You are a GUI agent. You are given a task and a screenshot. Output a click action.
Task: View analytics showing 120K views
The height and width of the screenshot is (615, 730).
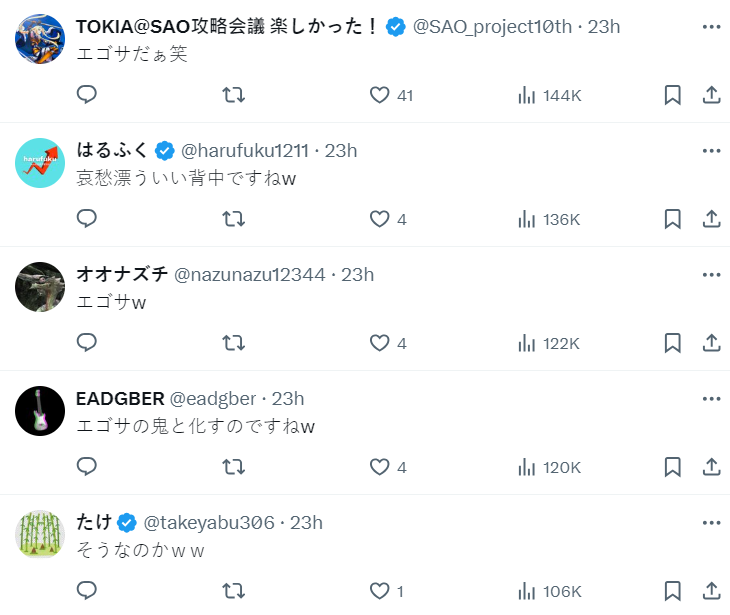(x=549, y=467)
